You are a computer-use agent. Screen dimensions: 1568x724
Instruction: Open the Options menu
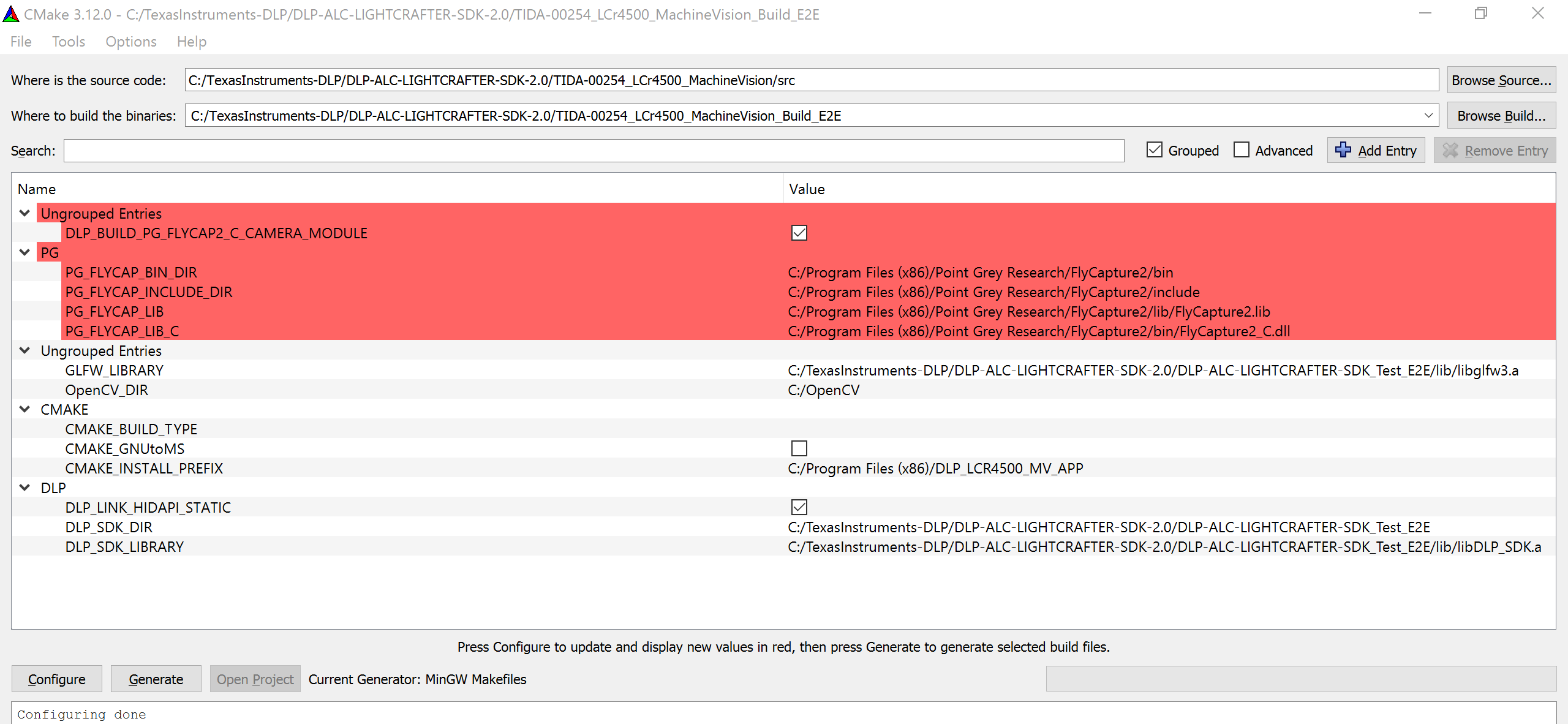(130, 42)
